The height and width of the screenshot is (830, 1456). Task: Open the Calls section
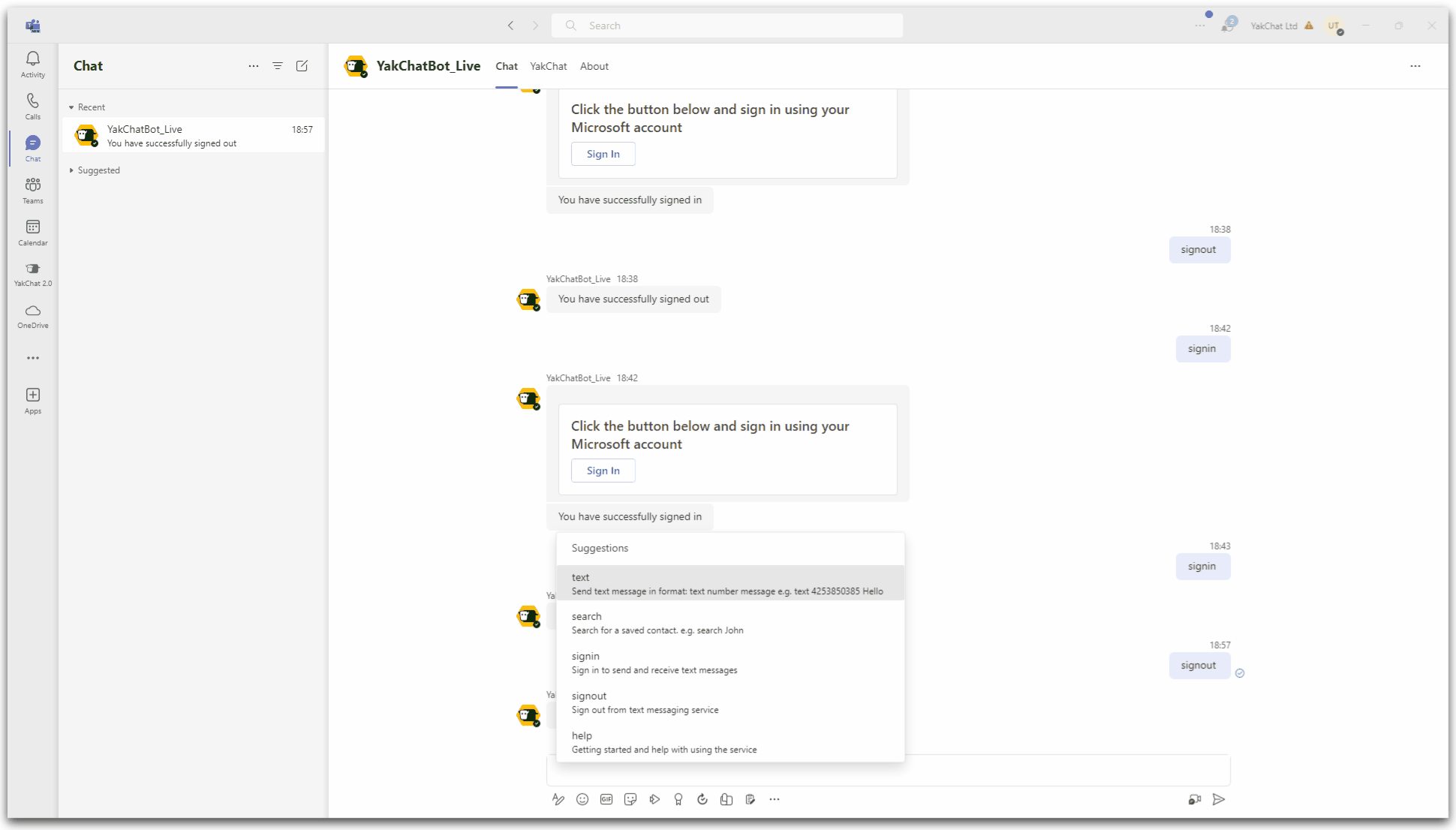click(33, 106)
